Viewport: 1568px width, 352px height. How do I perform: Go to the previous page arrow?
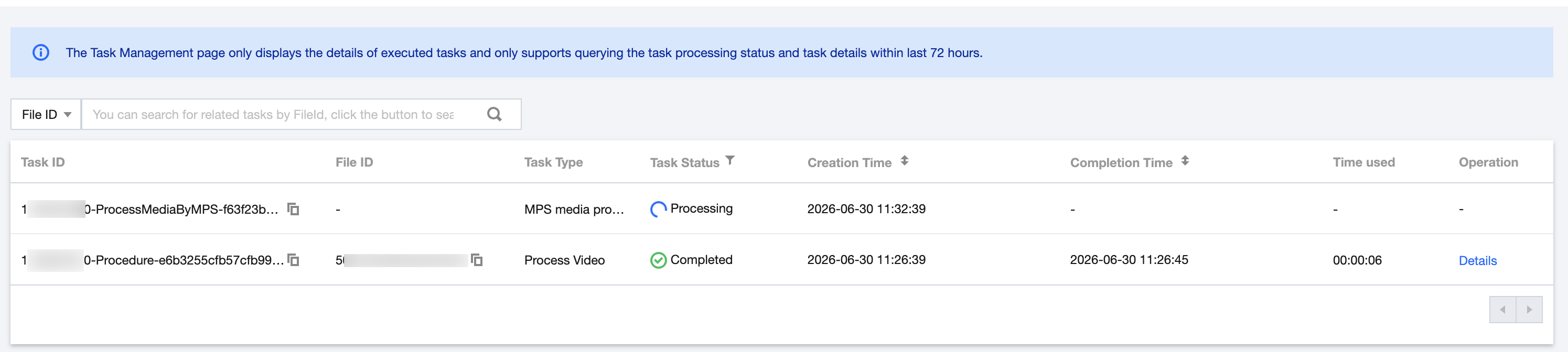tap(1503, 310)
